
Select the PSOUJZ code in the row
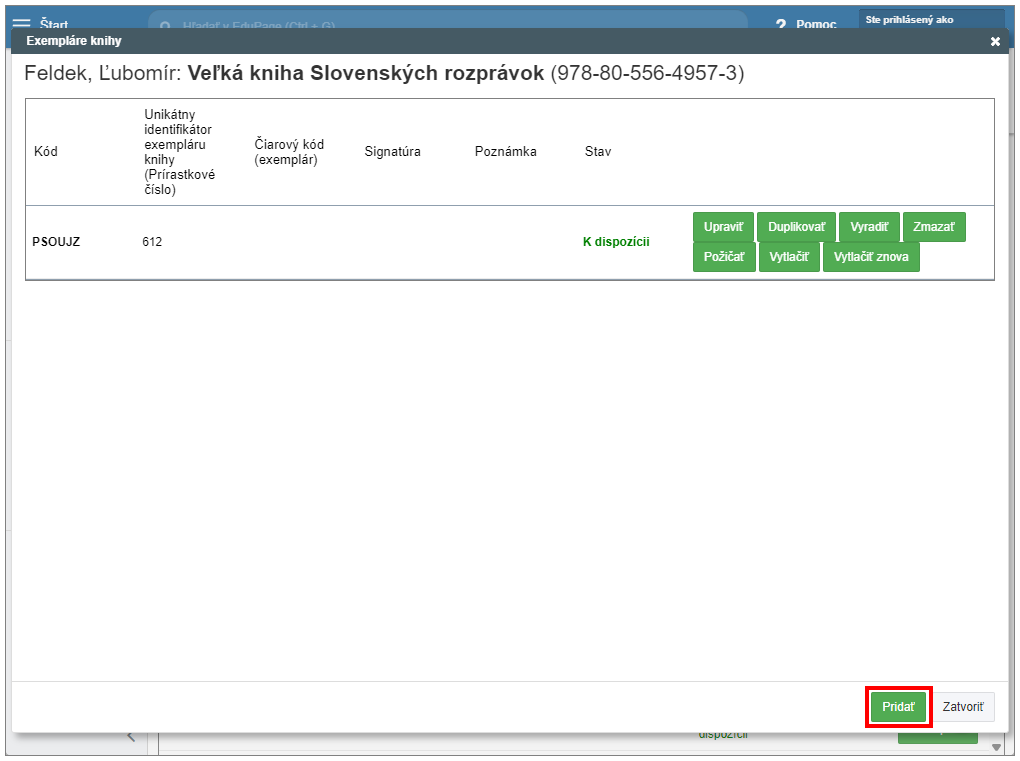56,242
